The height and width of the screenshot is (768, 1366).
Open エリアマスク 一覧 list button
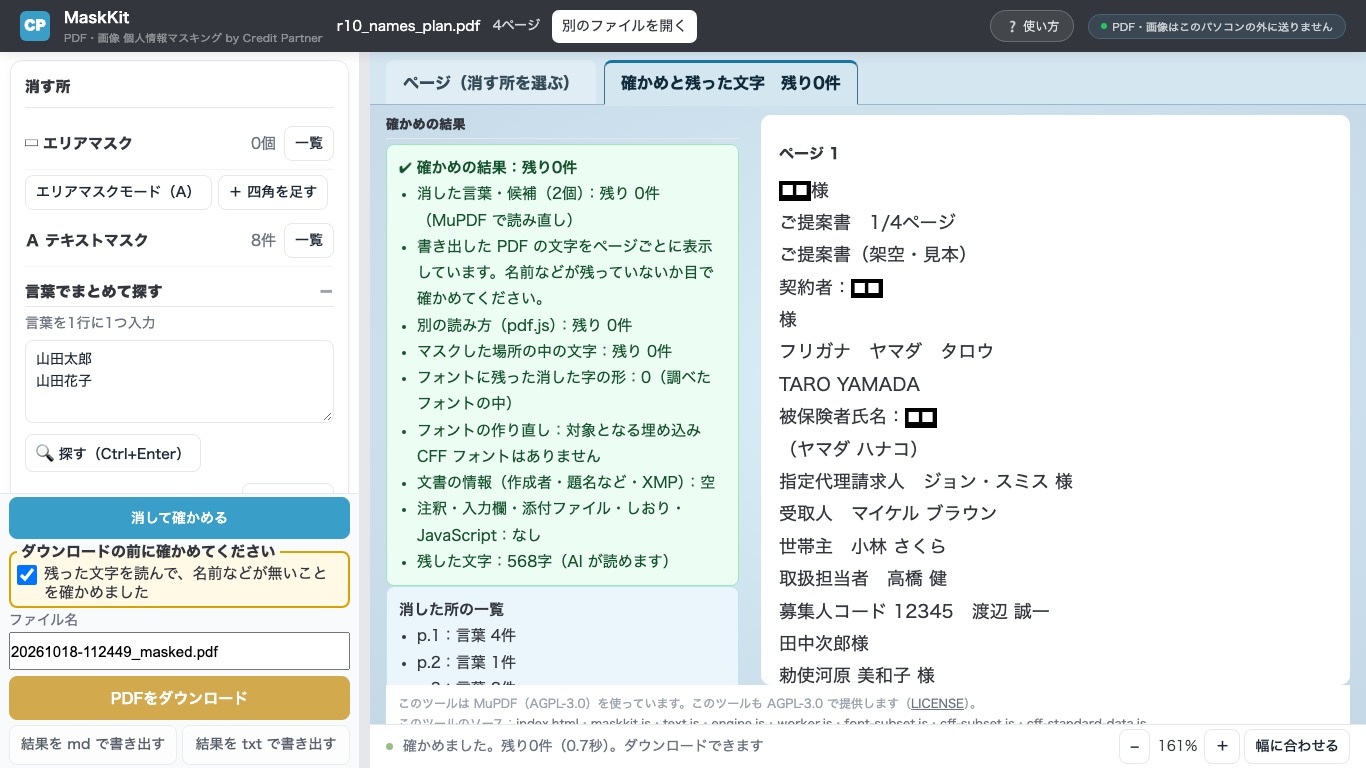(x=309, y=143)
